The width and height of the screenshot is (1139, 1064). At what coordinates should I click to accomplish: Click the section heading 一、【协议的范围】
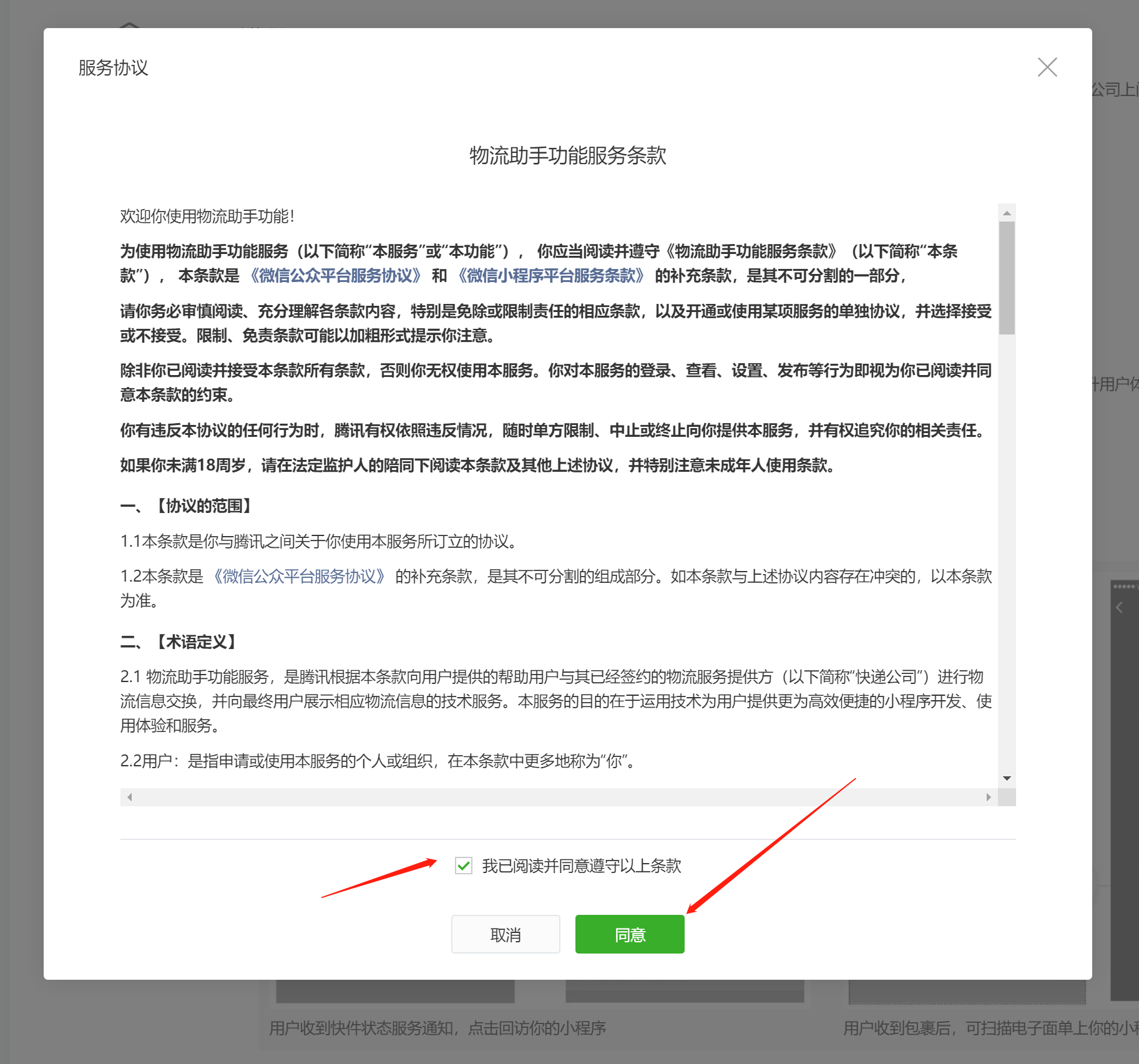tap(185, 506)
